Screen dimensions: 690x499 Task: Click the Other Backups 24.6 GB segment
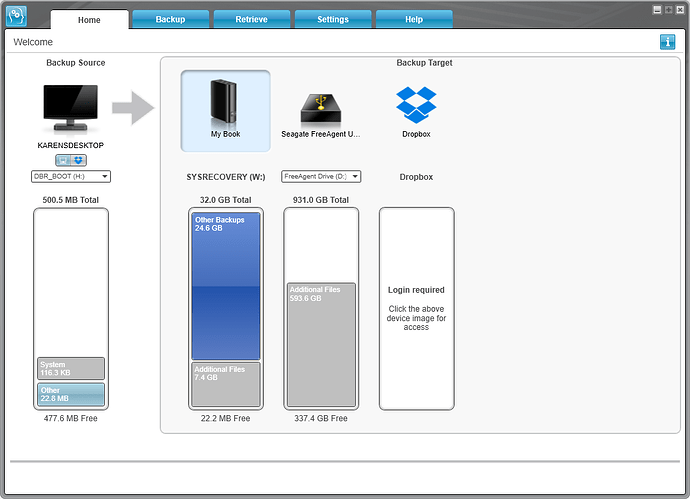pos(226,286)
